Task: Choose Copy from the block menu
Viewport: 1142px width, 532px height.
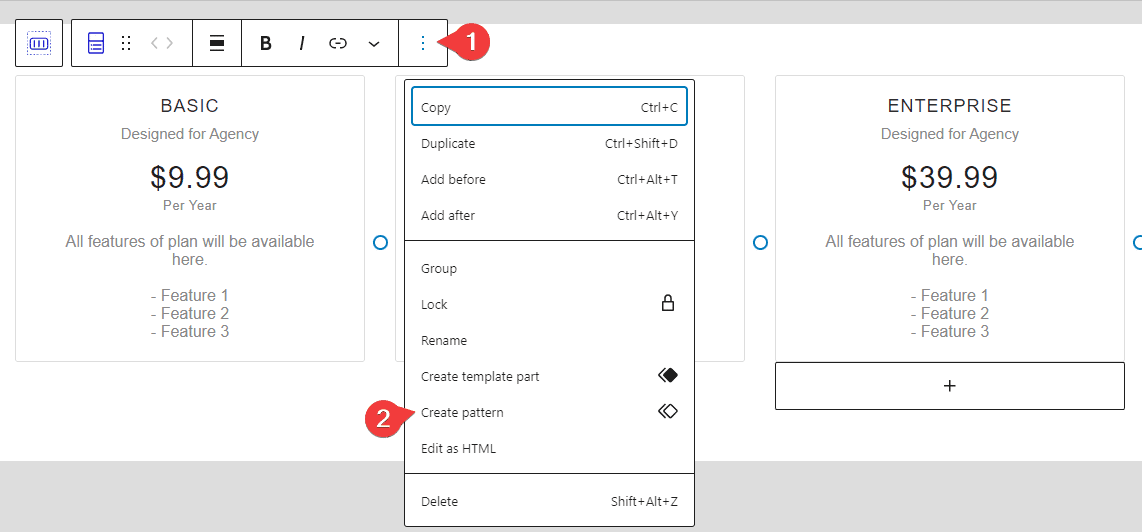Action: [x=549, y=107]
